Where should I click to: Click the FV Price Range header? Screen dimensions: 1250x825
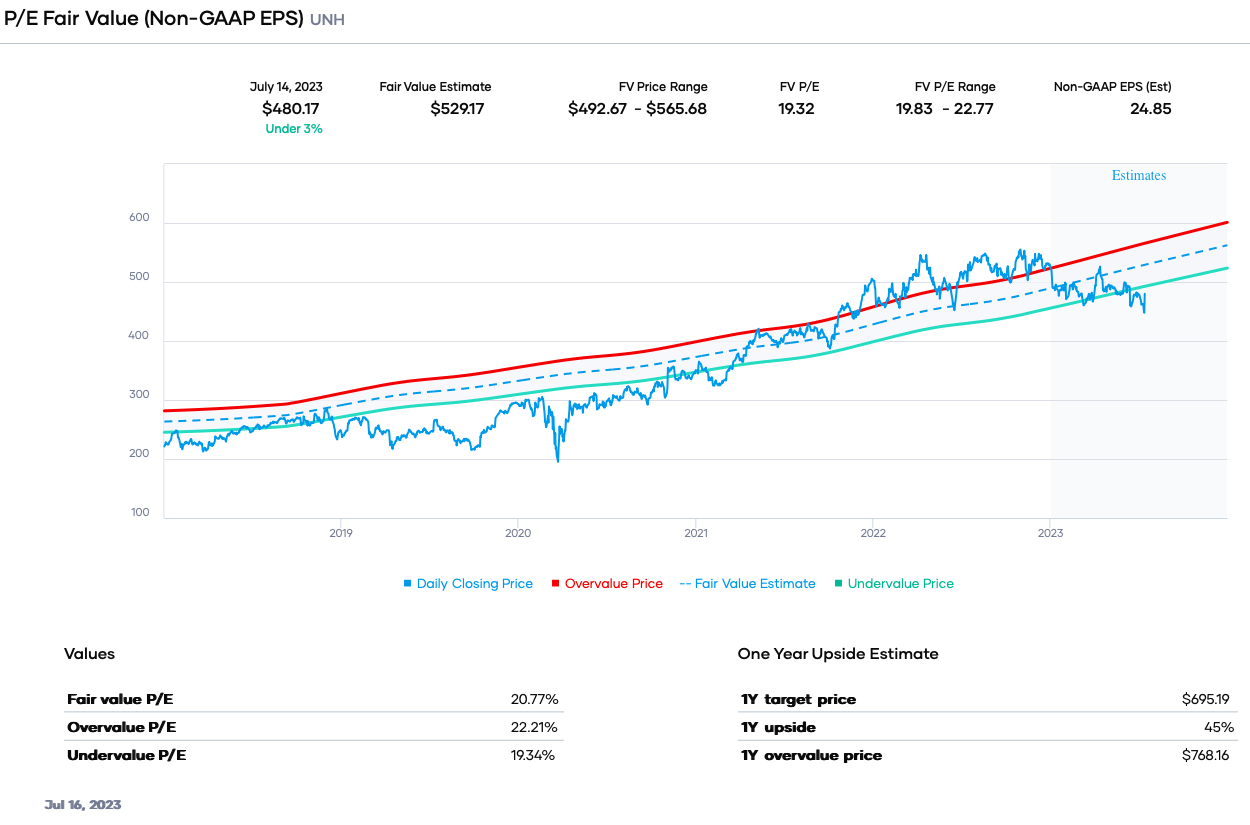pyautogui.click(x=663, y=87)
